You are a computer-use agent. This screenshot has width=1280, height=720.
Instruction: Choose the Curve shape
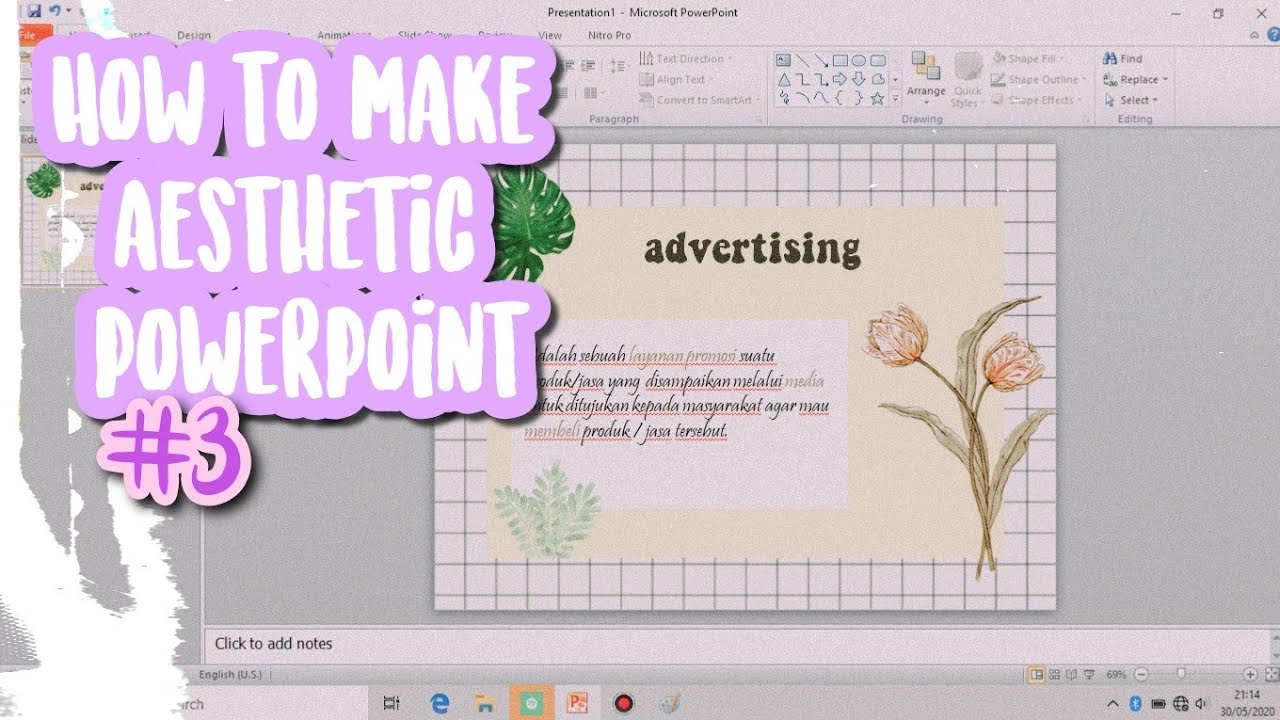point(822,98)
